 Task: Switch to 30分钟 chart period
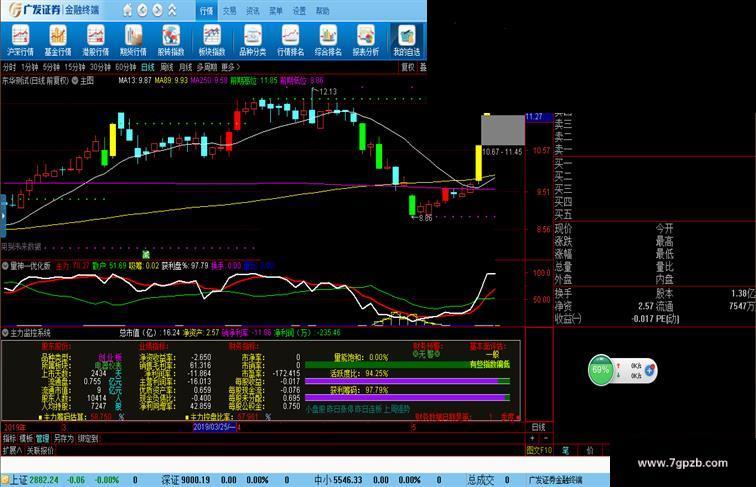100,68
